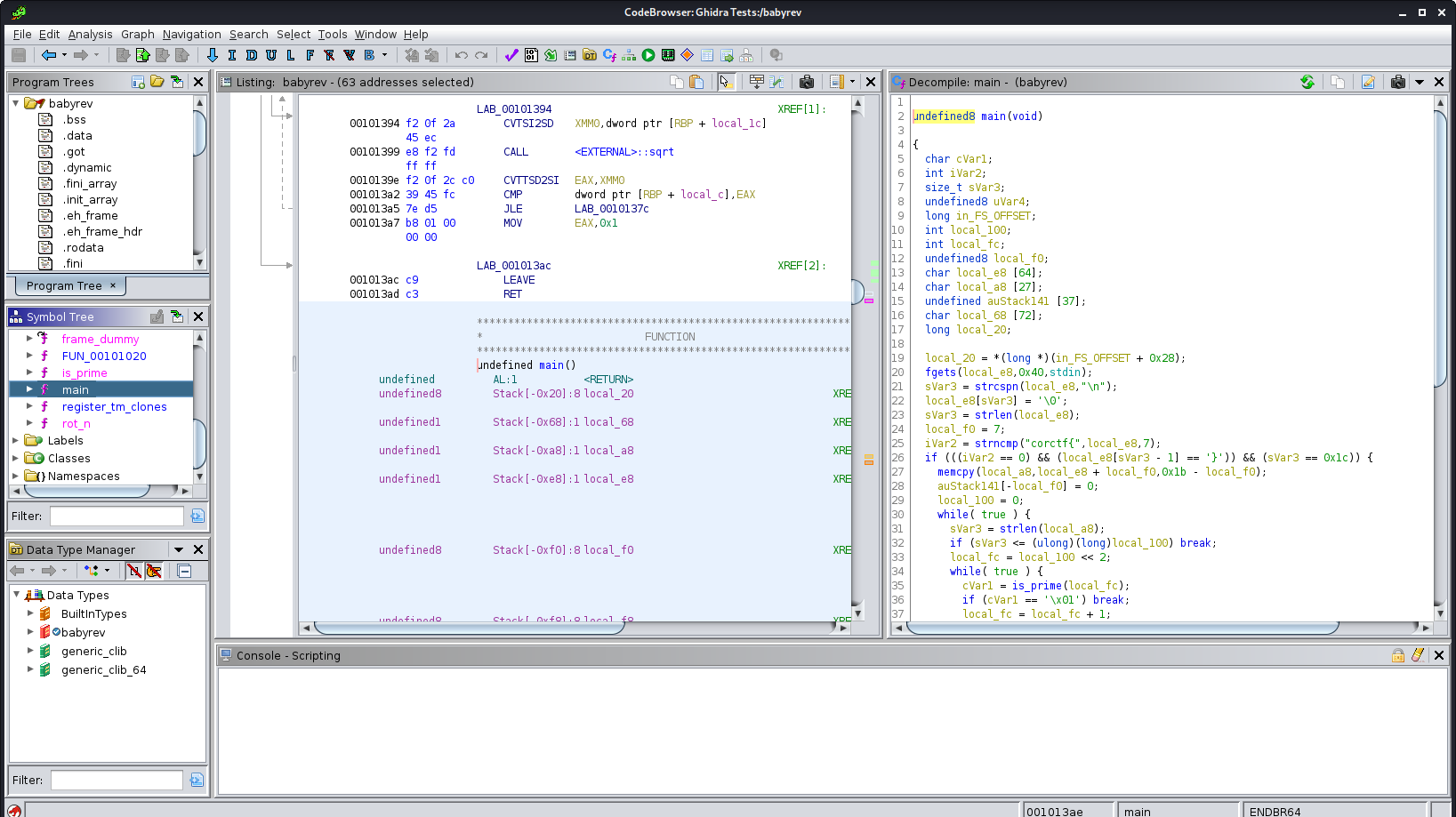Viewport: 1456px width, 817px height.
Task: Open the Graph menu
Action: 137,34
